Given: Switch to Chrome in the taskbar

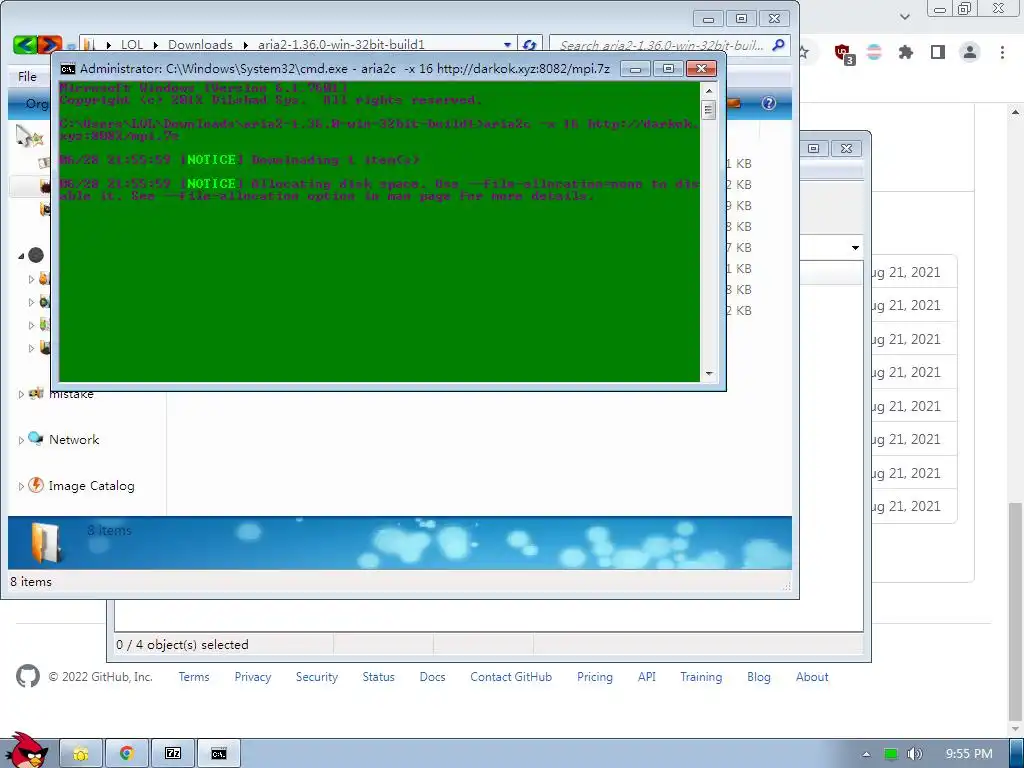Looking at the screenshot, I should click(x=127, y=754).
